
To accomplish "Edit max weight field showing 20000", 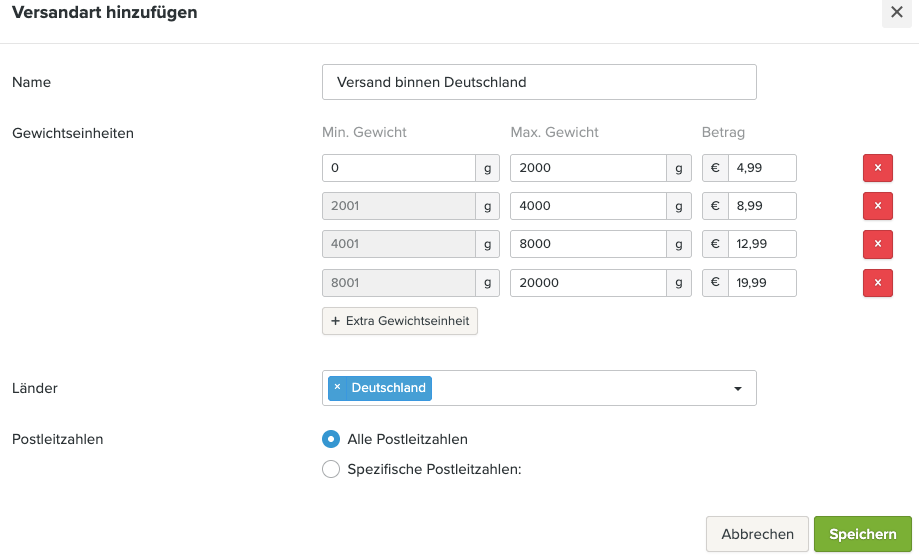I will 588,282.
